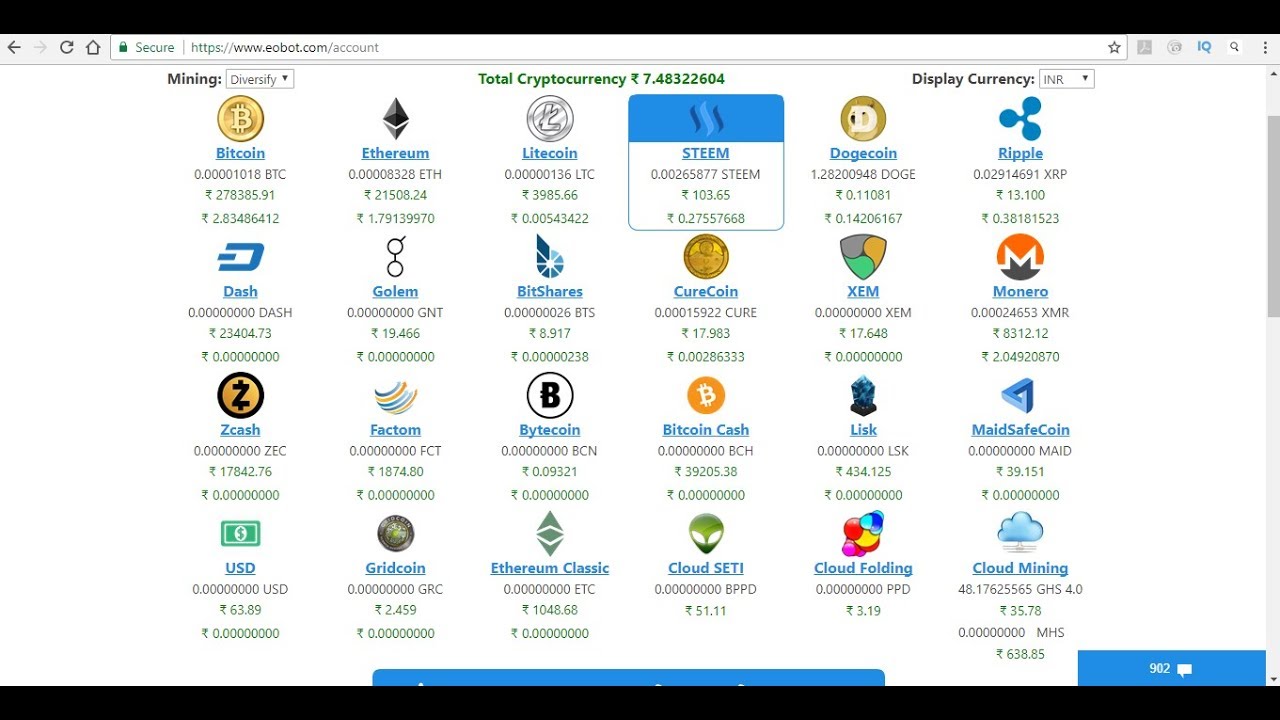Open the 902 chat widget
This screenshot has width=1280, height=720.
pyautogui.click(x=1171, y=668)
